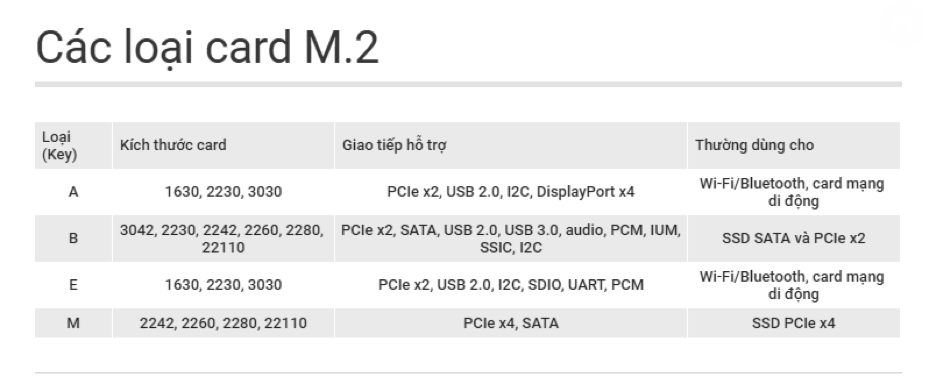941x388 pixels.
Task: Click the cell containing 'SDIO, UART, PCM'
Action: click(511, 285)
